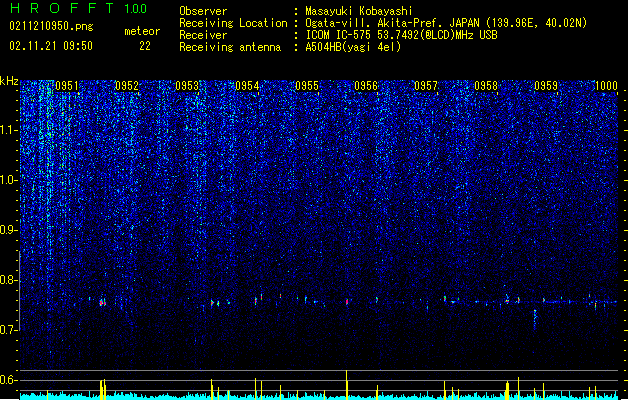This screenshot has width=629, height=400.
Task: Click the Receiving antenna label
Action: click(x=230, y=47)
